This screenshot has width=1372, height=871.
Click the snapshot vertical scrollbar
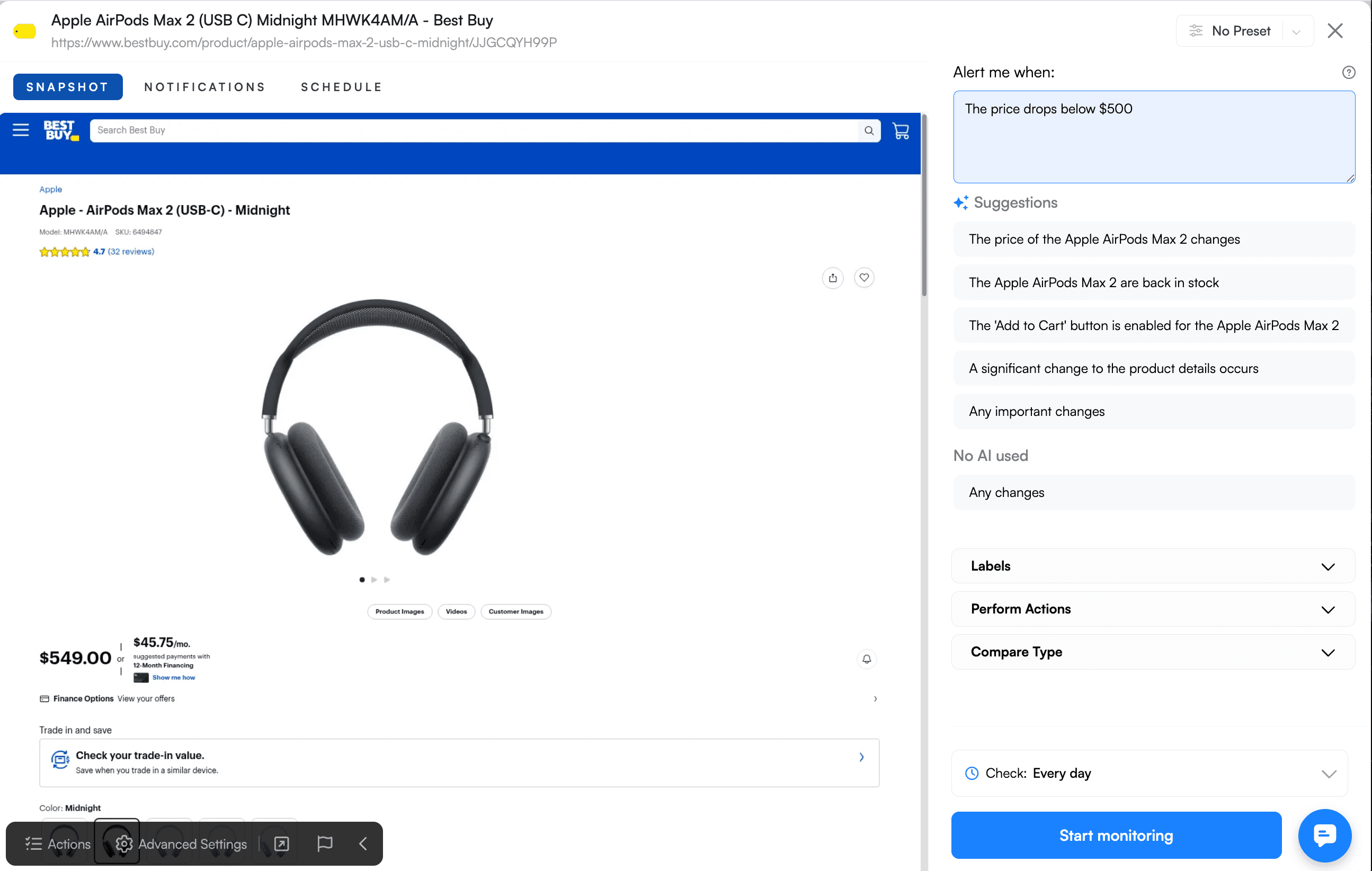[924, 205]
